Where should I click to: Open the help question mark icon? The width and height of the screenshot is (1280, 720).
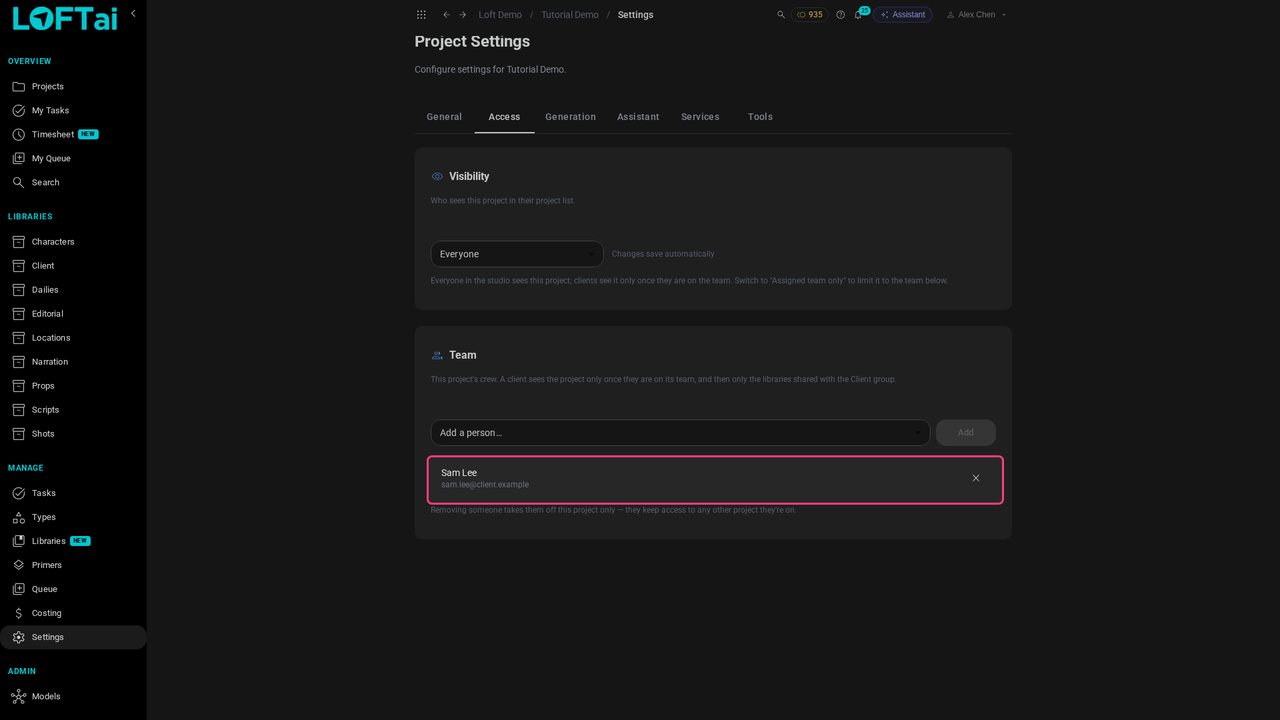tap(840, 15)
